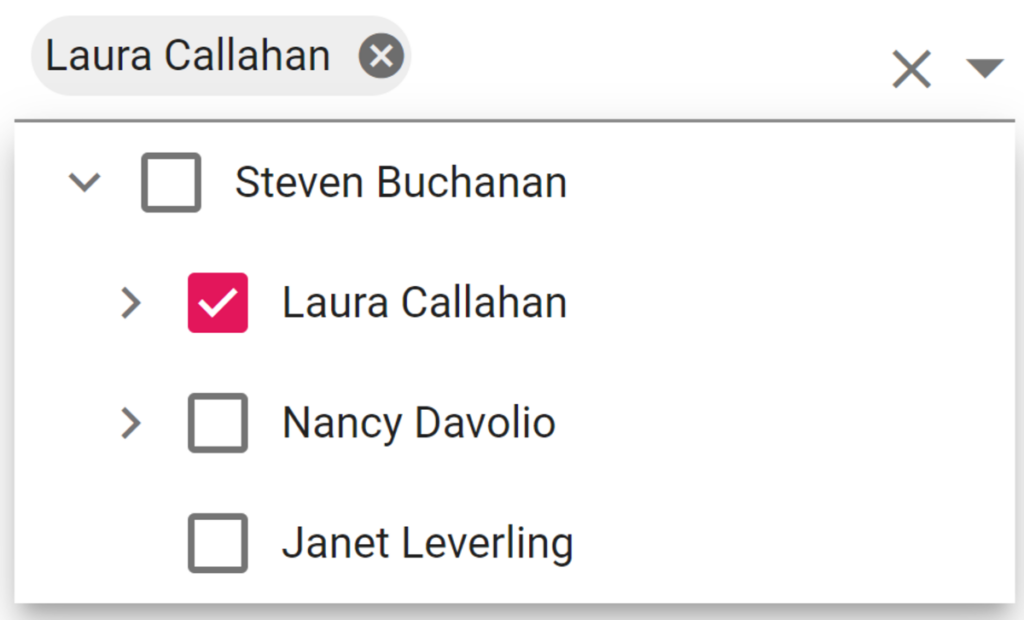The image size is (1024, 620).
Task: Click the chevron beside Laura Callahan
Action: [131, 303]
